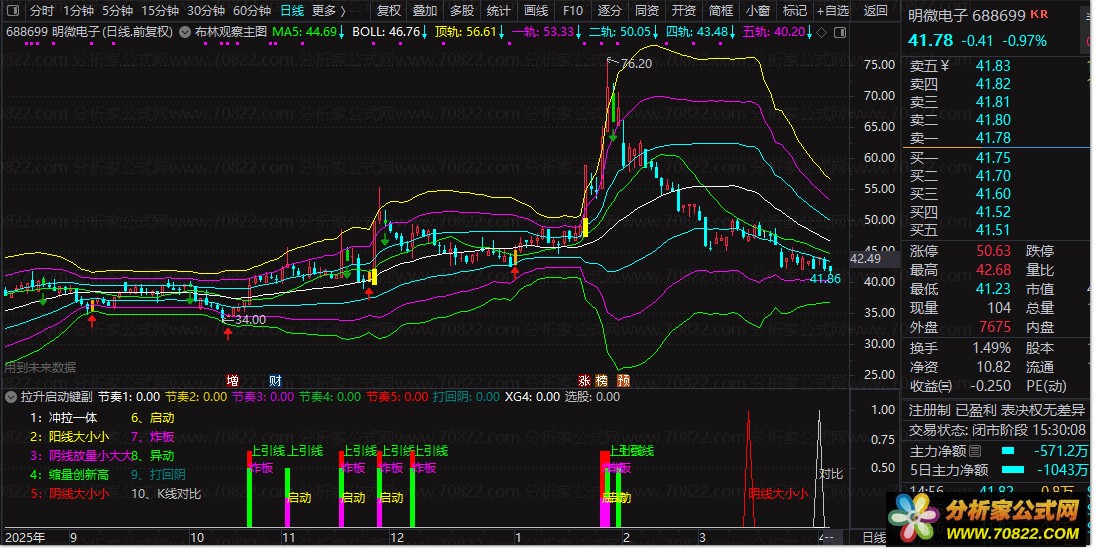The height and width of the screenshot is (550, 1096).
Task: Click the 返回 back button
Action: coord(875,11)
